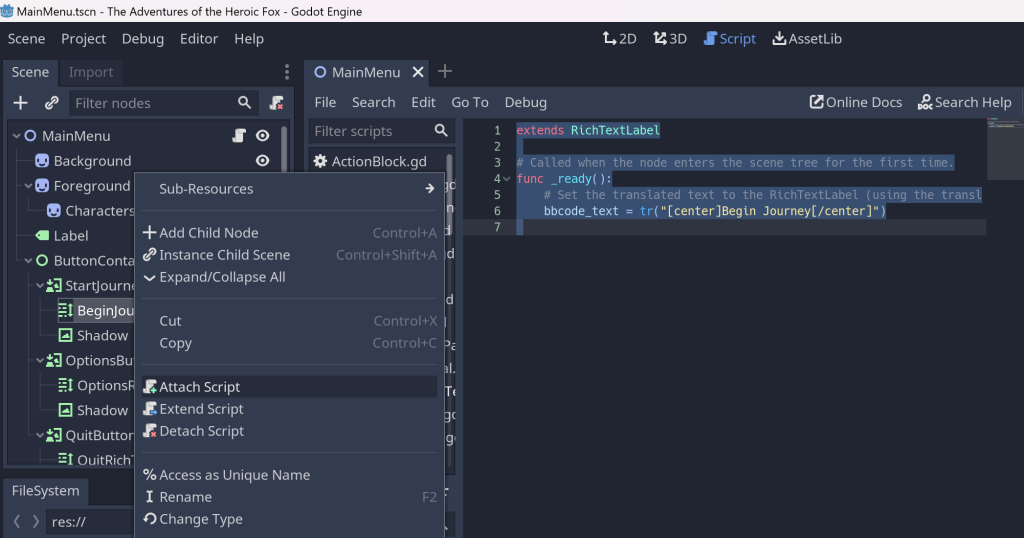Click the Filter scripts input field
This screenshot has height=538, width=1024.
370,131
